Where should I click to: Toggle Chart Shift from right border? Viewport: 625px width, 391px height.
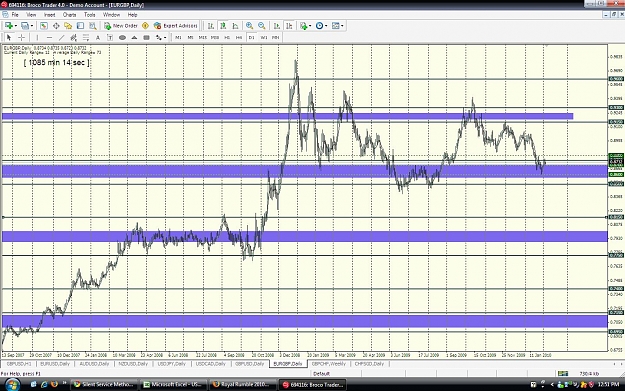pos(289,26)
